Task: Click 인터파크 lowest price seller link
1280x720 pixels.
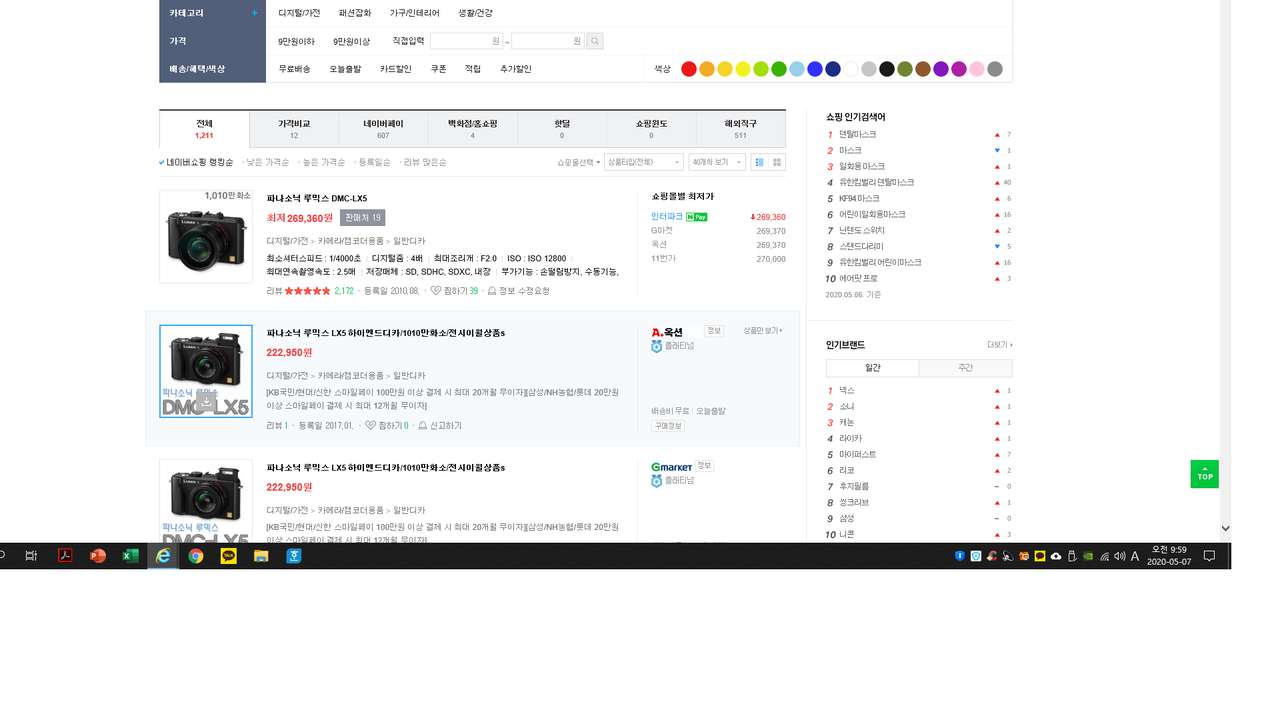Action: point(667,217)
